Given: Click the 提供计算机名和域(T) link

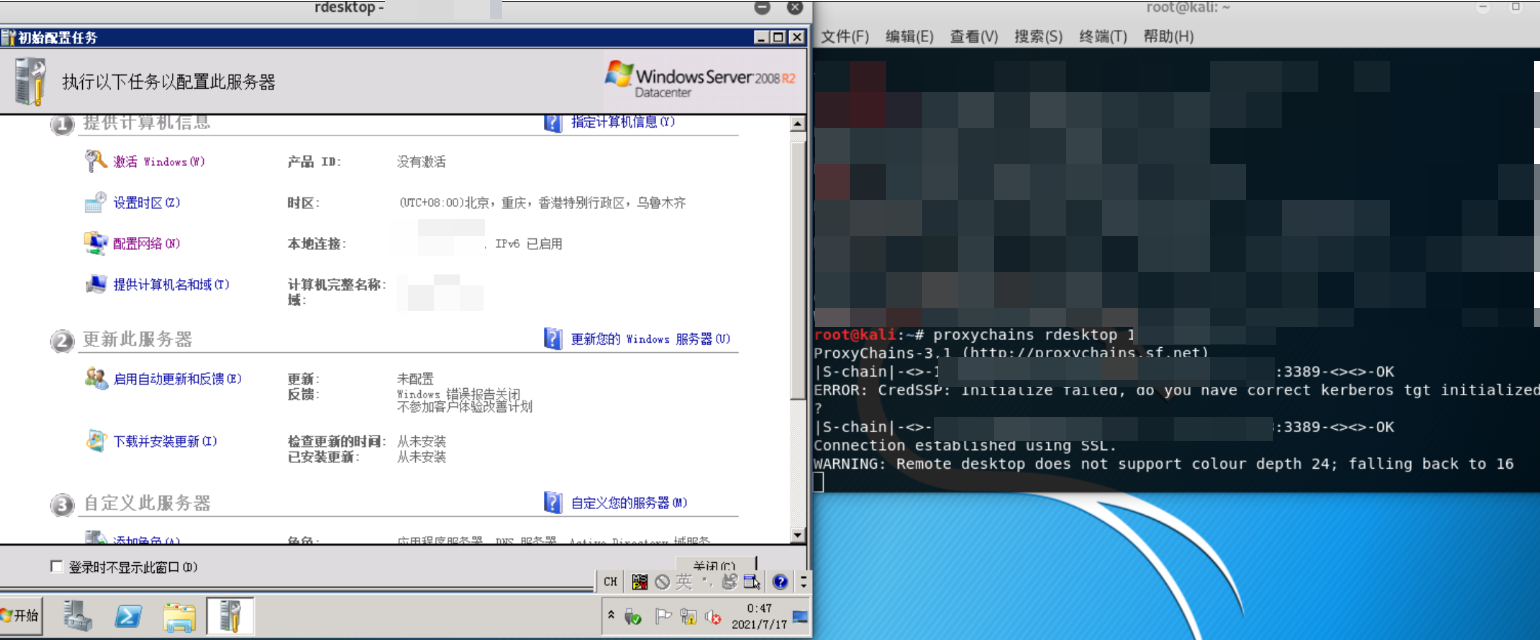Looking at the screenshot, I should [171, 284].
